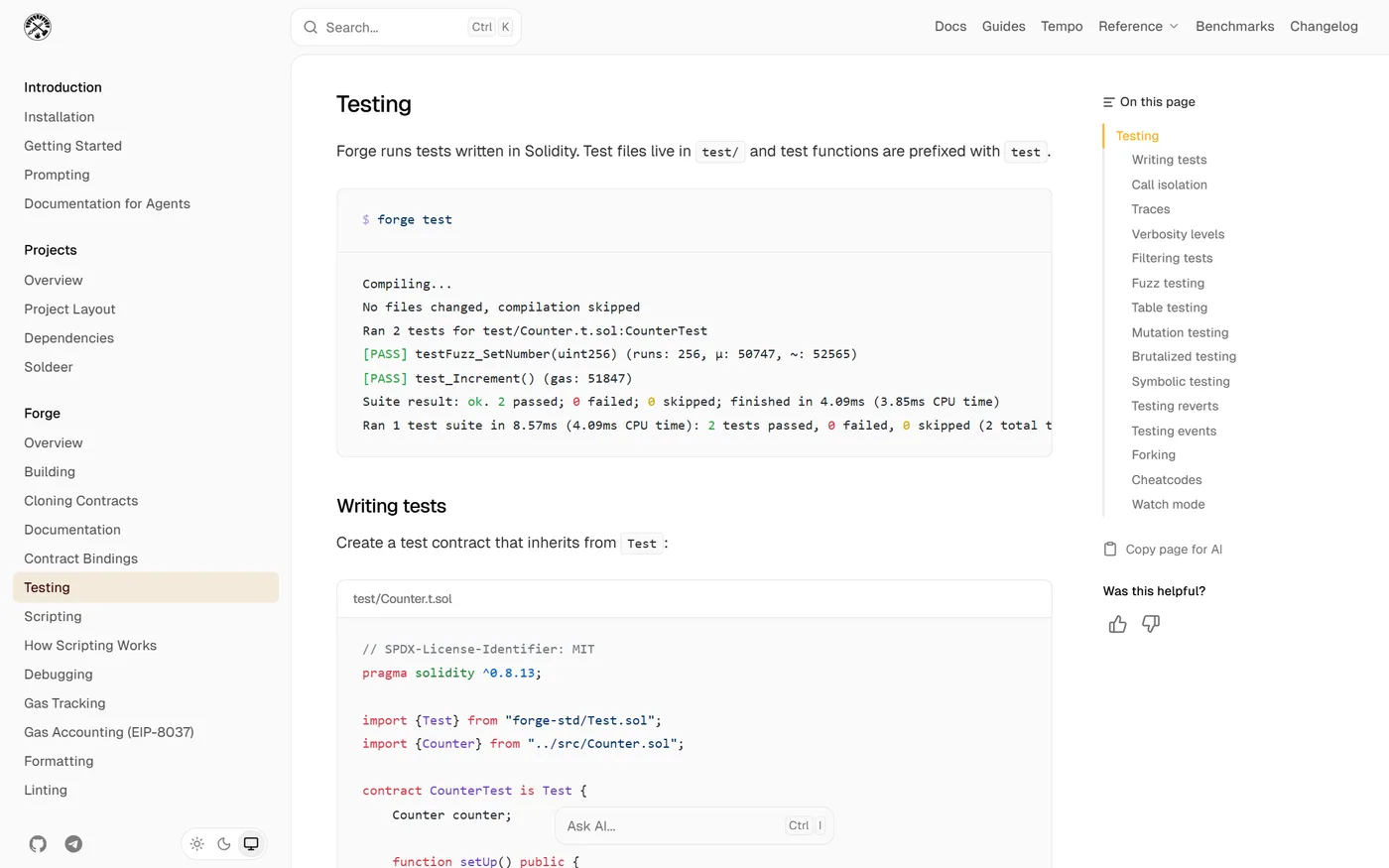Click the On this page list icon
This screenshot has height=868, width=1389.
pos(1109,102)
